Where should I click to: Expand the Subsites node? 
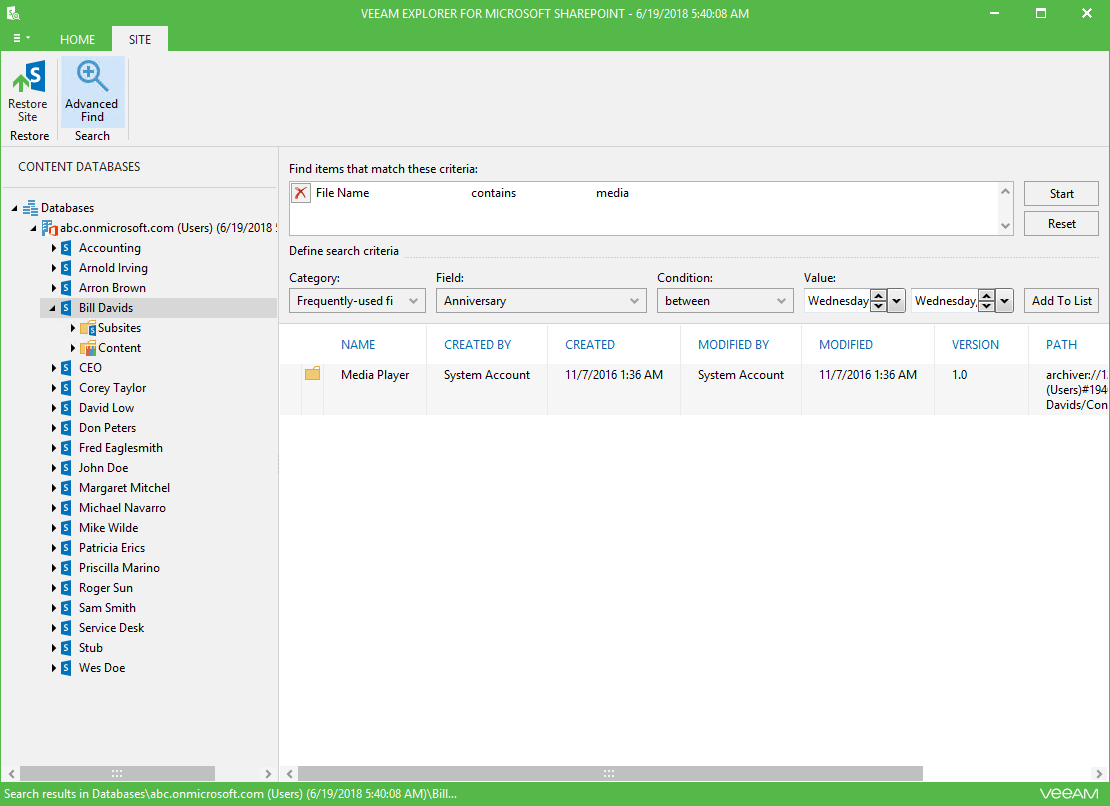[x=73, y=328]
